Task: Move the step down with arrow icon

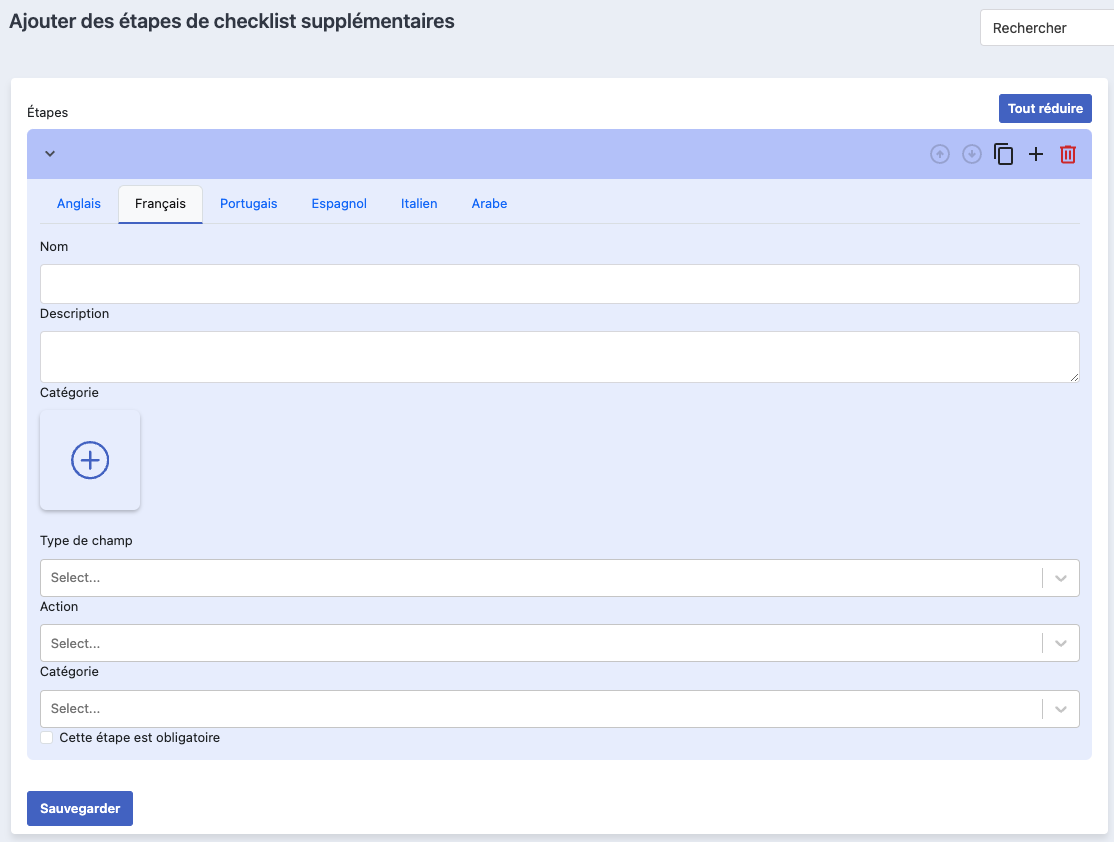Action: tap(971, 154)
